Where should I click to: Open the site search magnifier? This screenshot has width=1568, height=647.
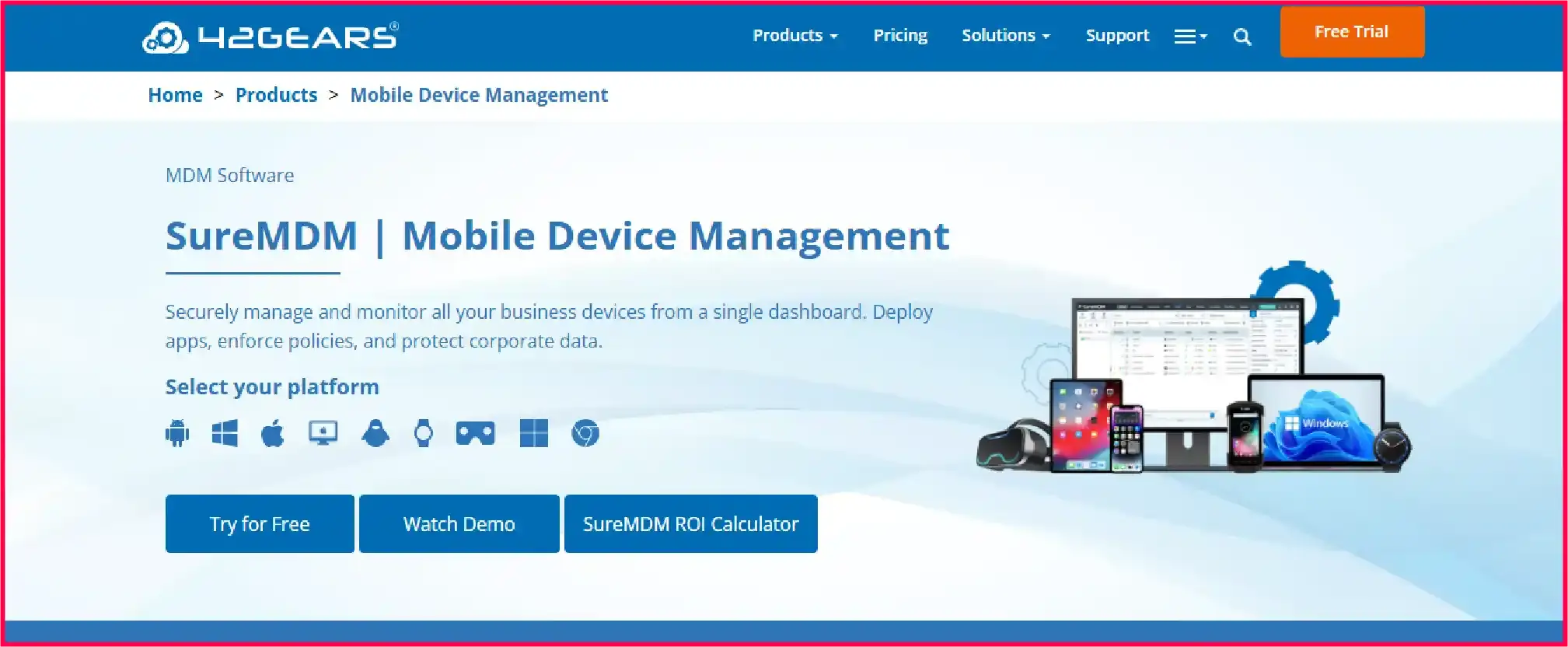click(x=1242, y=37)
